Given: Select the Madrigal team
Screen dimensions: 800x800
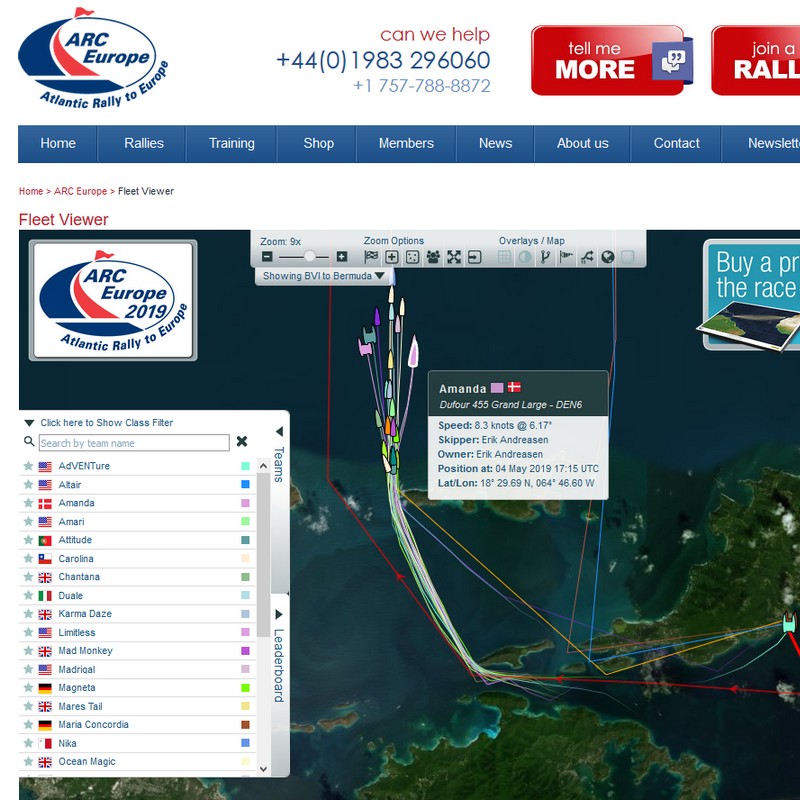Looking at the screenshot, I should click(137, 669).
